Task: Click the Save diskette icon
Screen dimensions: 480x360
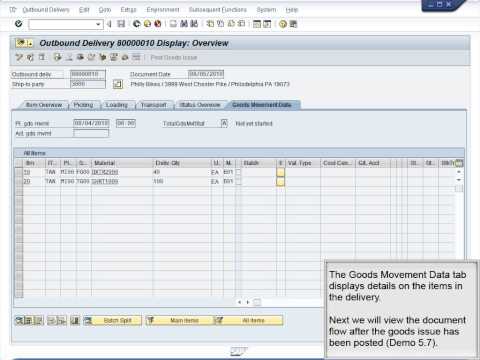Action: pyautogui.click(x=121, y=24)
